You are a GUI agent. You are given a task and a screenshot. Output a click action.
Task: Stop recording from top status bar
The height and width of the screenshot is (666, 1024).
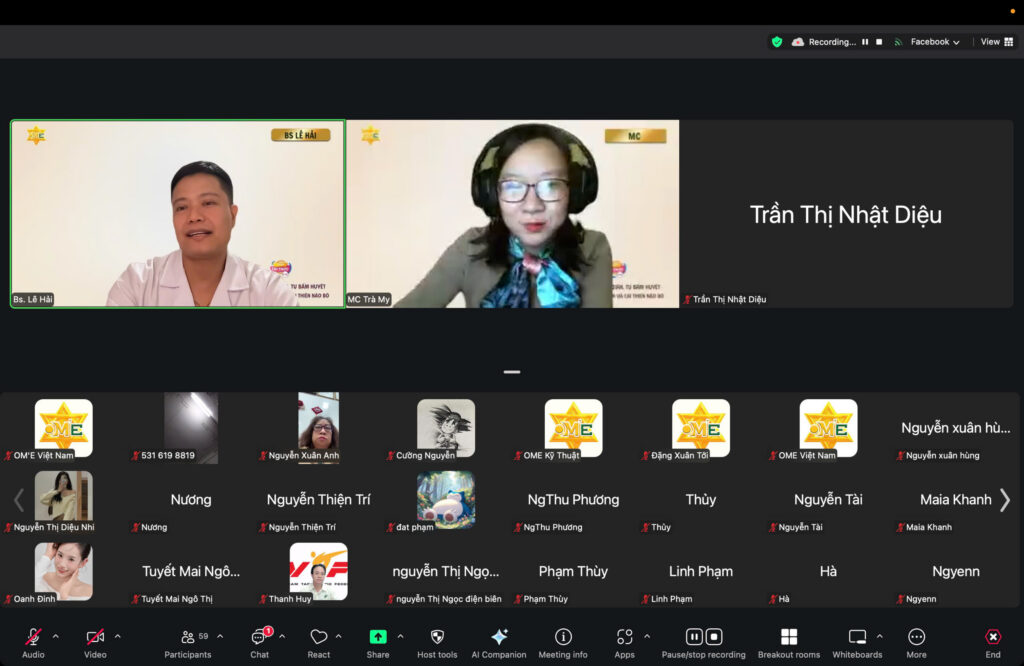(879, 42)
